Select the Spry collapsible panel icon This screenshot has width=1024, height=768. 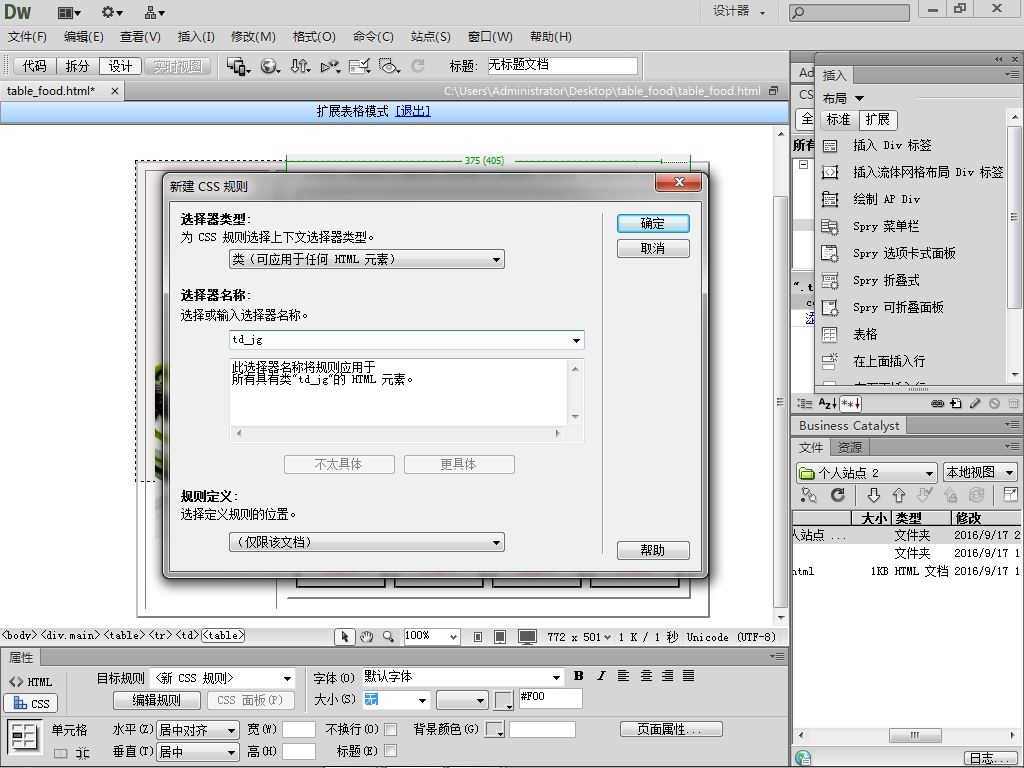coord(830,308)
